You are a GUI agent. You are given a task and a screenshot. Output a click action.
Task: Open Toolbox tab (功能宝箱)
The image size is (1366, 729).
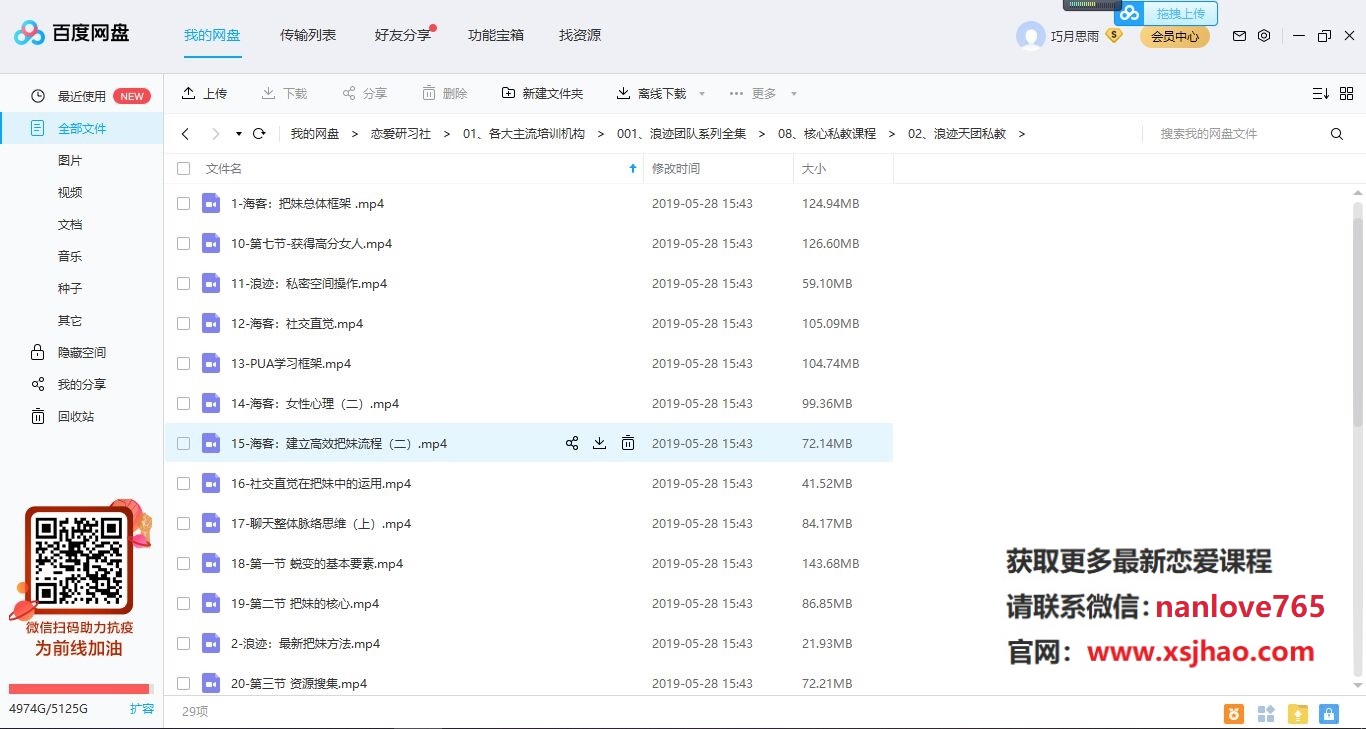[496, 35]
